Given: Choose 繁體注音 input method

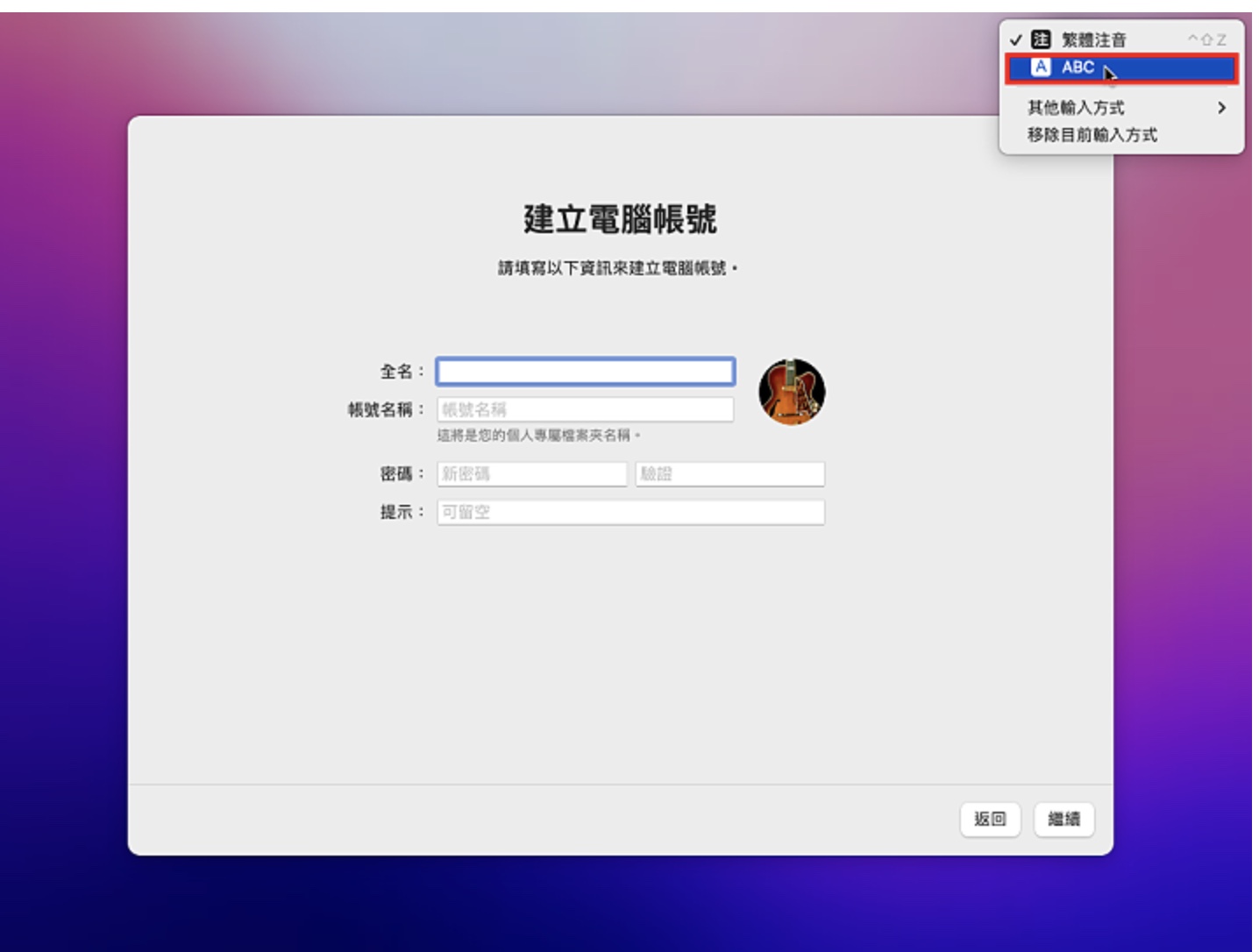Looking at the screenshot, I should coord(1121,39).
